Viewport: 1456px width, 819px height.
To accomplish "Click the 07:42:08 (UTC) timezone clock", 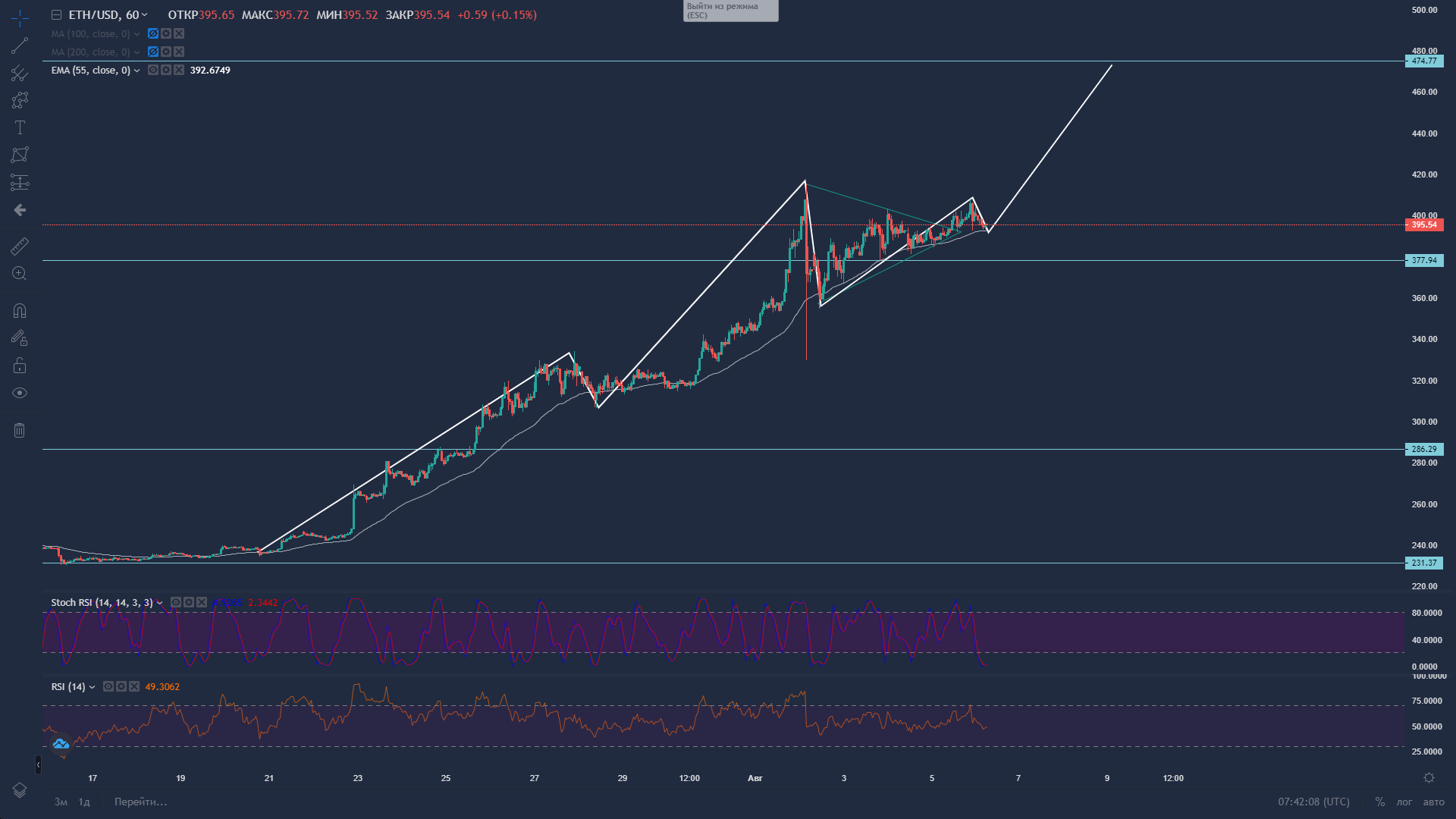I will [1313, 802].
